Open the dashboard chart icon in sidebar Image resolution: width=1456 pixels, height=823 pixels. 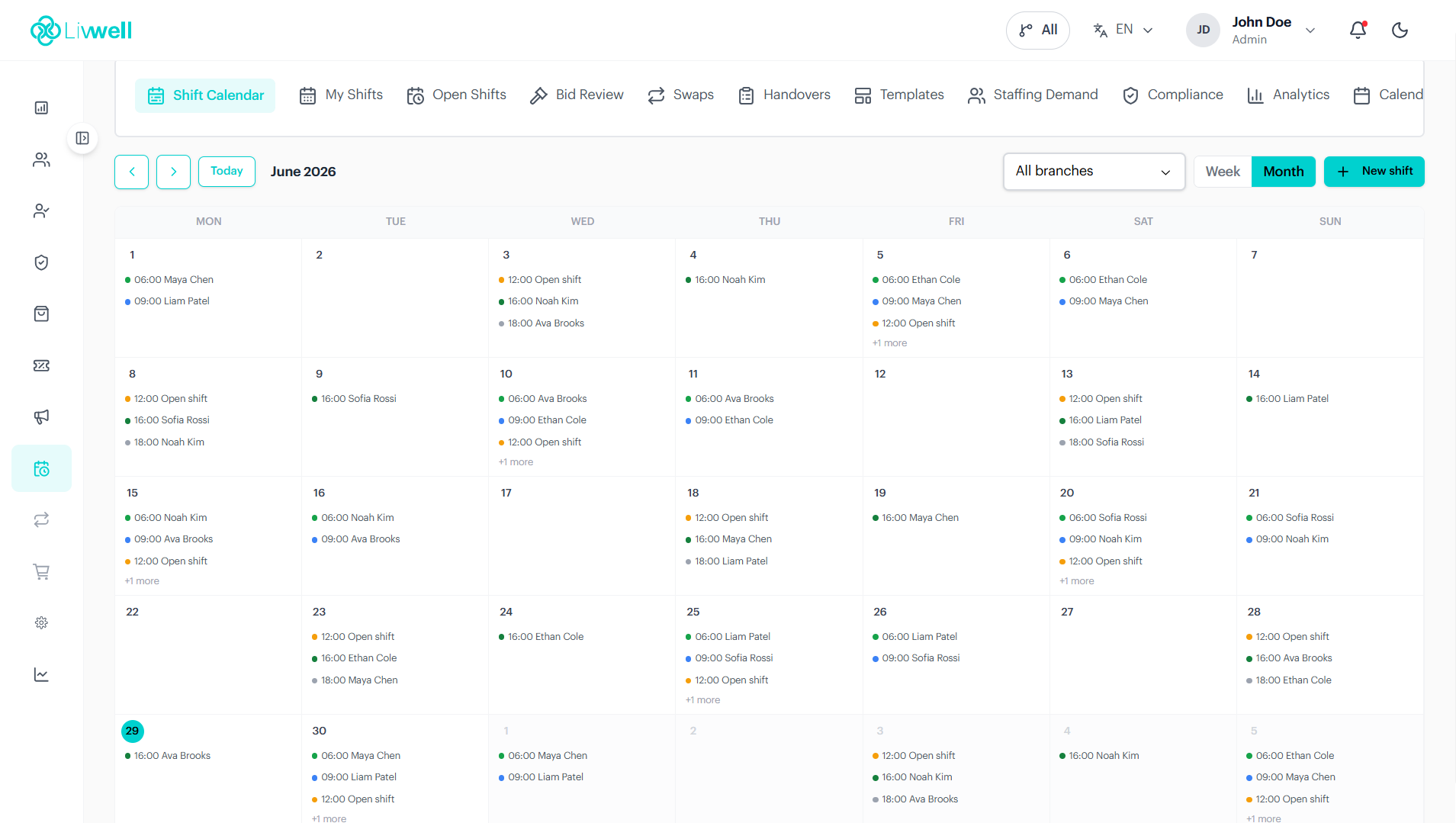[x=41, y=108]
